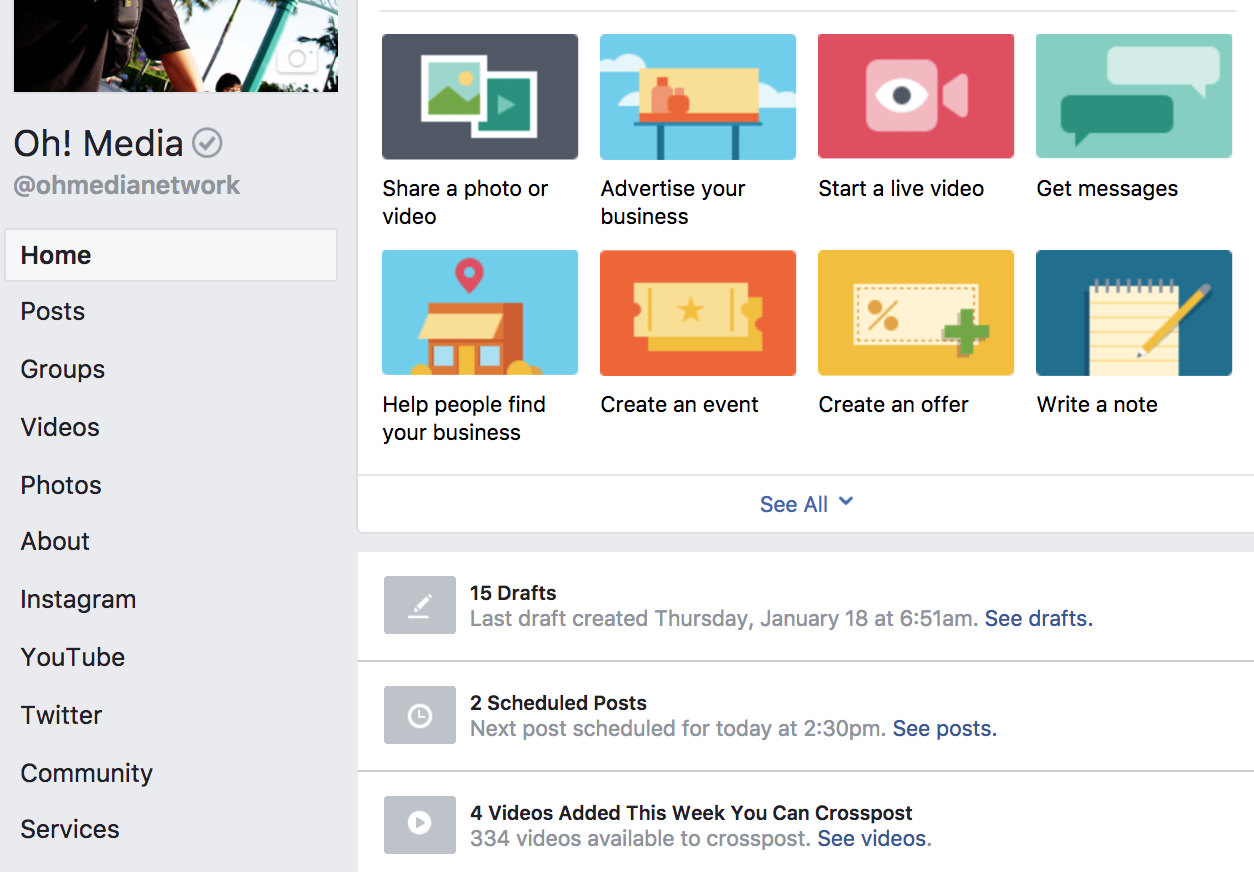Click the camera icon on the cover photo
Viewport: 1254px width, 872px height.
pyautogui.click(x=297, y=59)
